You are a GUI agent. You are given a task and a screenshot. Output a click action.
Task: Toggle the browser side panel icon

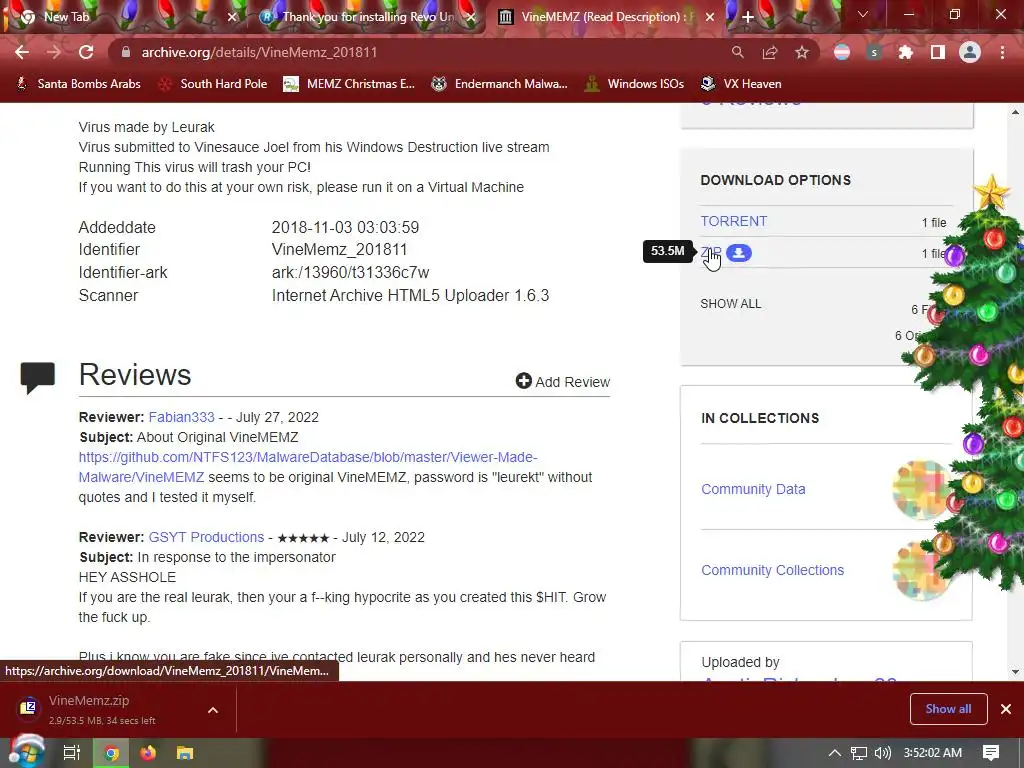(938, 52)
